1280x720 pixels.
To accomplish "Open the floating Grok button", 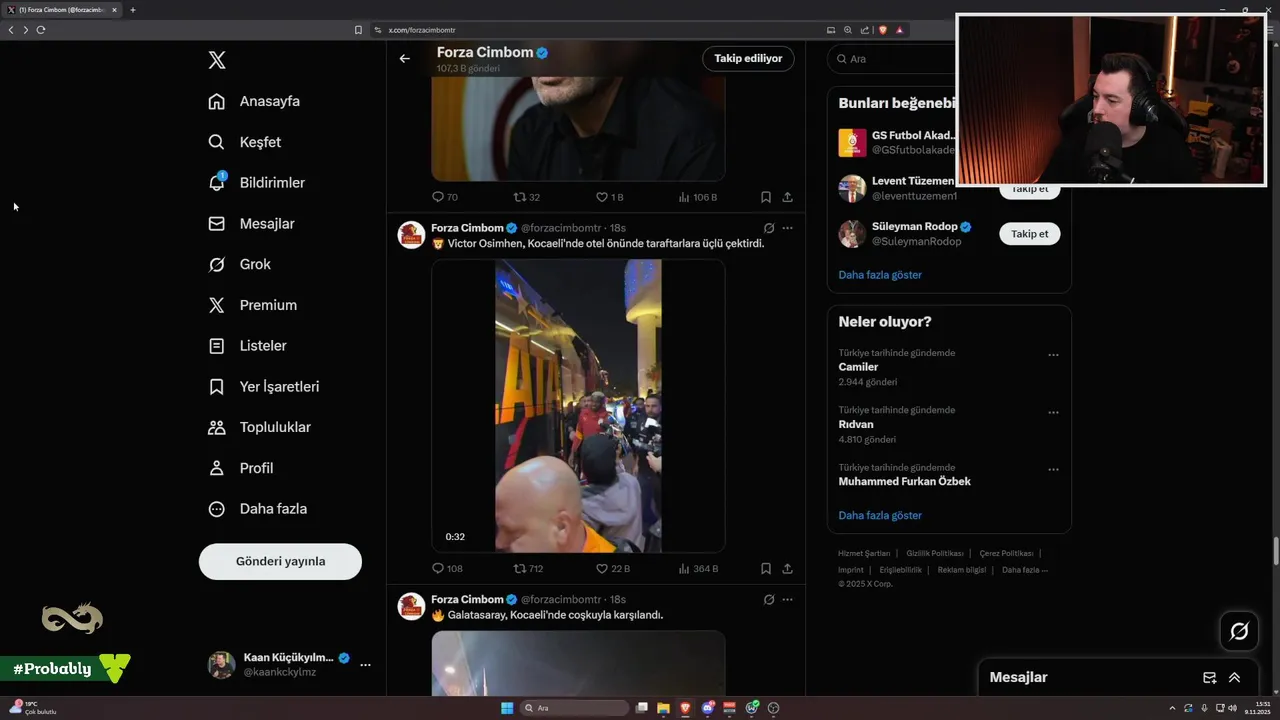I will (x=1239, y=631).
